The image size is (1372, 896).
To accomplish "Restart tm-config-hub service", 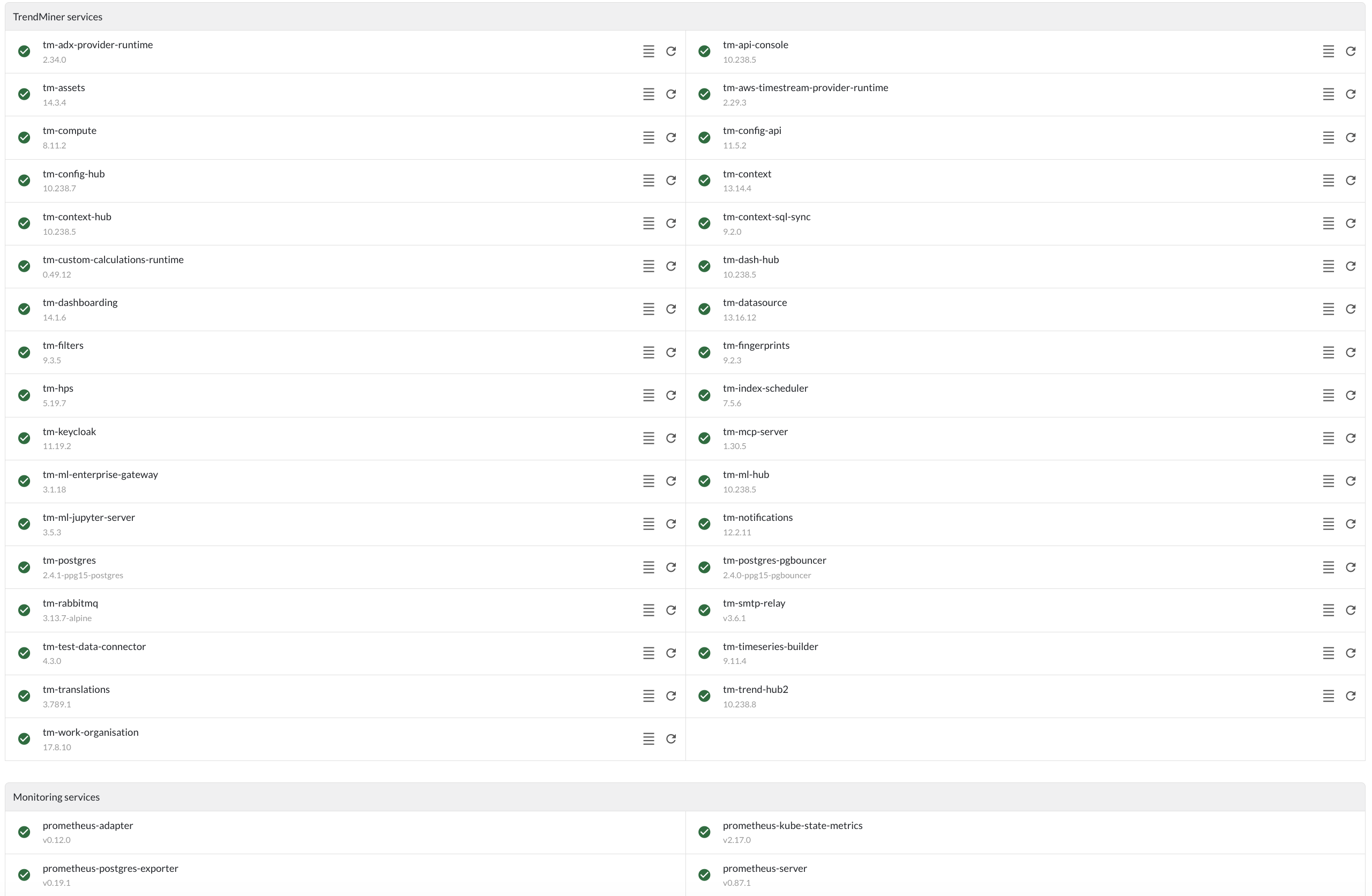I will click(x=671, y=181).
